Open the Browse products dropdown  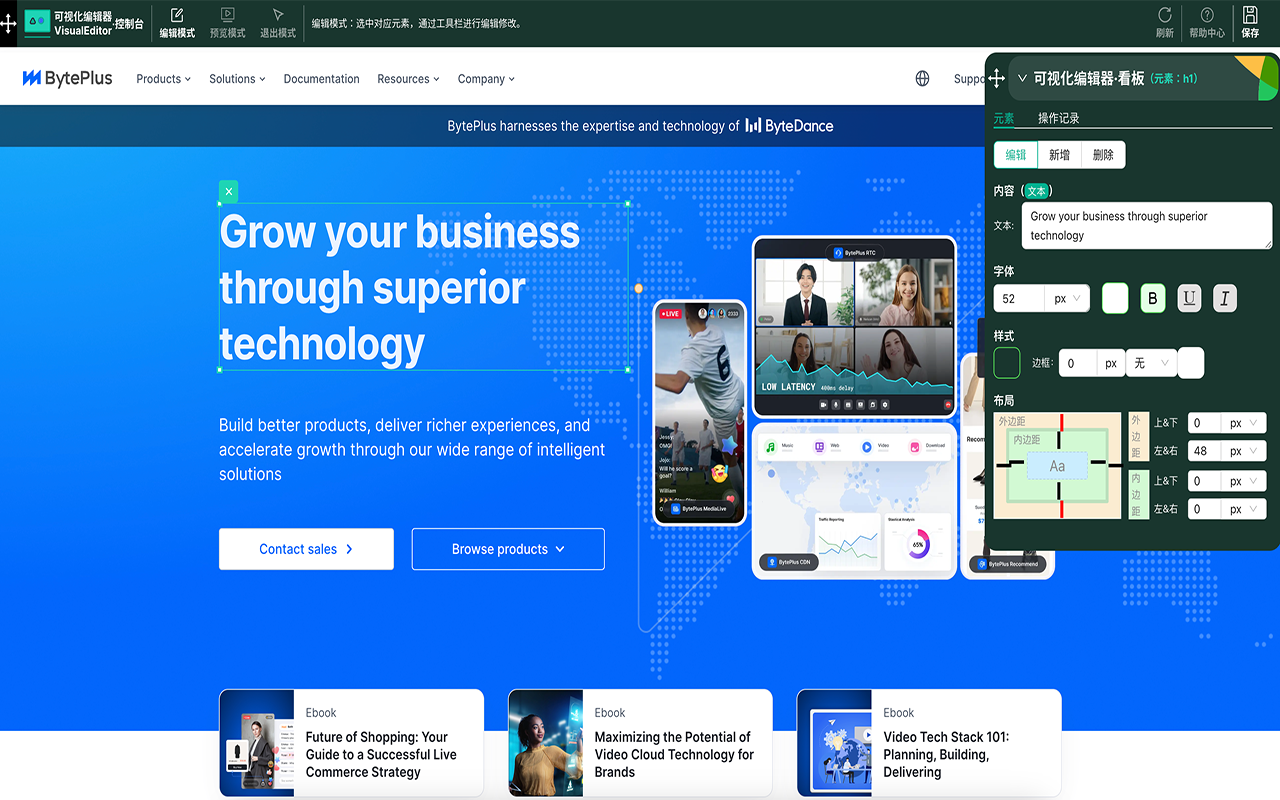(507, 549)
